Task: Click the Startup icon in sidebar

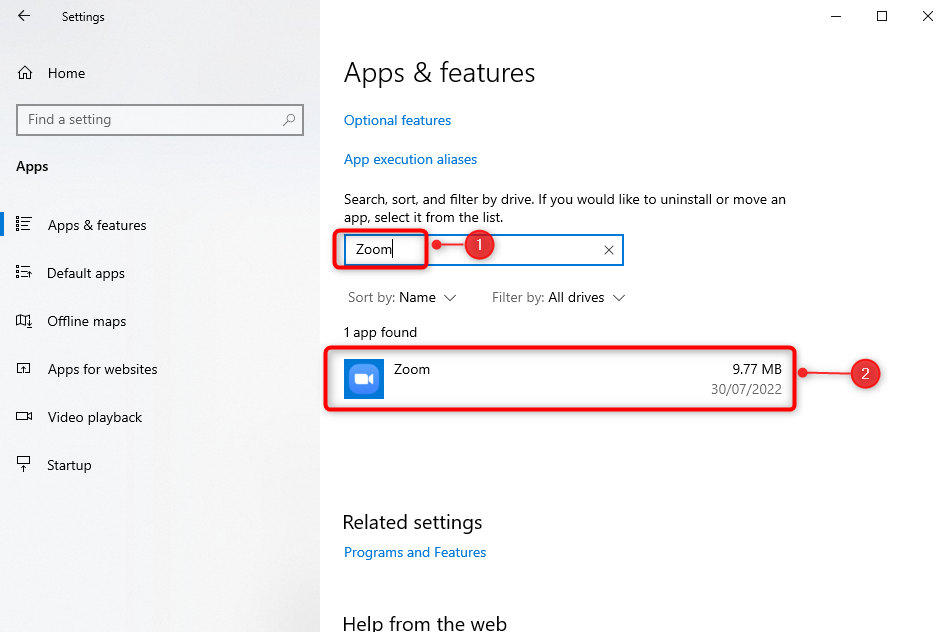Action: [x=25, y=465]
